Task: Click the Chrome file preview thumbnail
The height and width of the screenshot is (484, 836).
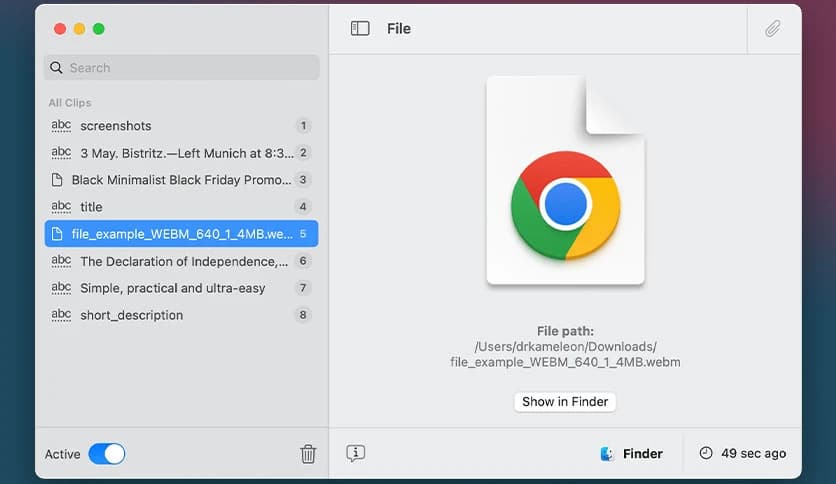Action: pos(565,180)
